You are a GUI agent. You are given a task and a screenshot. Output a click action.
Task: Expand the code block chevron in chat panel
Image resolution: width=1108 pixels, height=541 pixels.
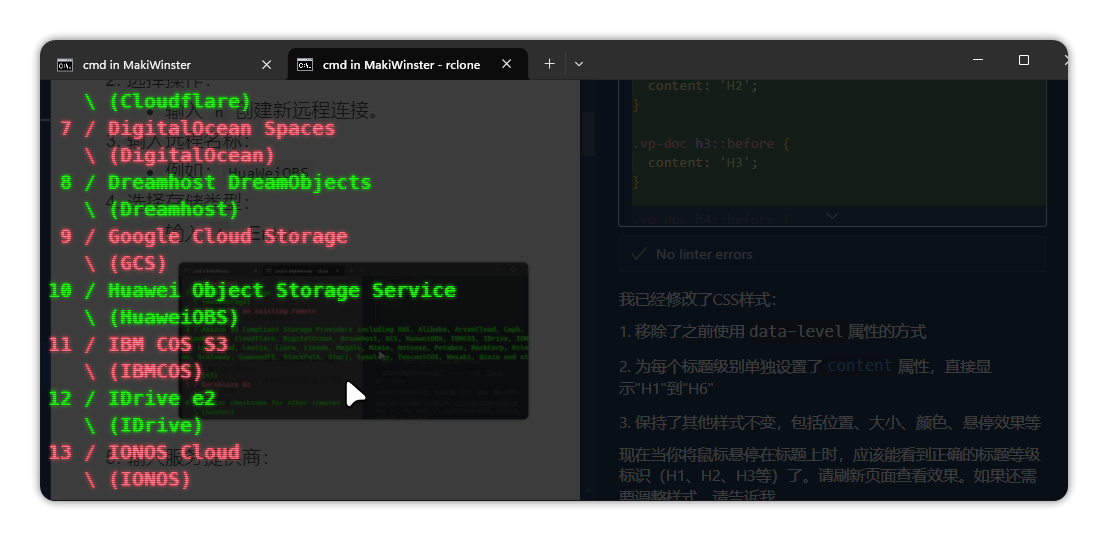coord(832,216)
